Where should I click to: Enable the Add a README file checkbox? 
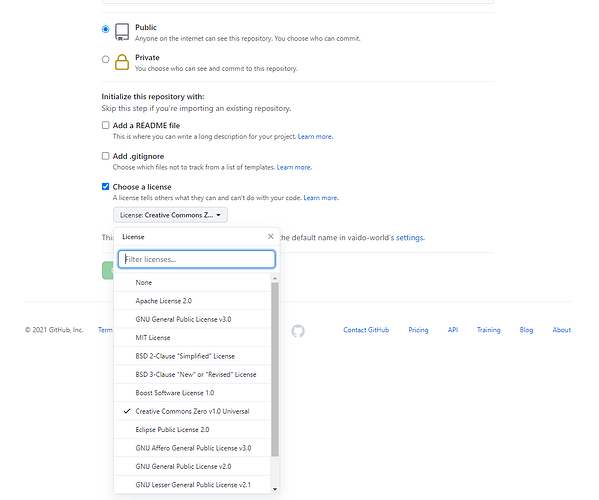coord(105,125)
